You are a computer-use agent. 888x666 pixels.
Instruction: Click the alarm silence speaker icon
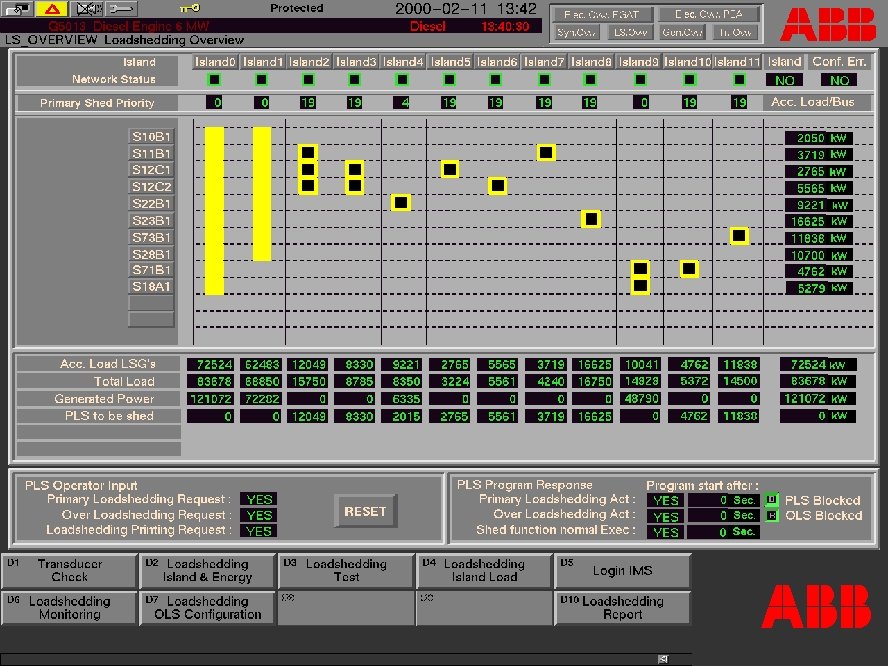click(88, 9)
